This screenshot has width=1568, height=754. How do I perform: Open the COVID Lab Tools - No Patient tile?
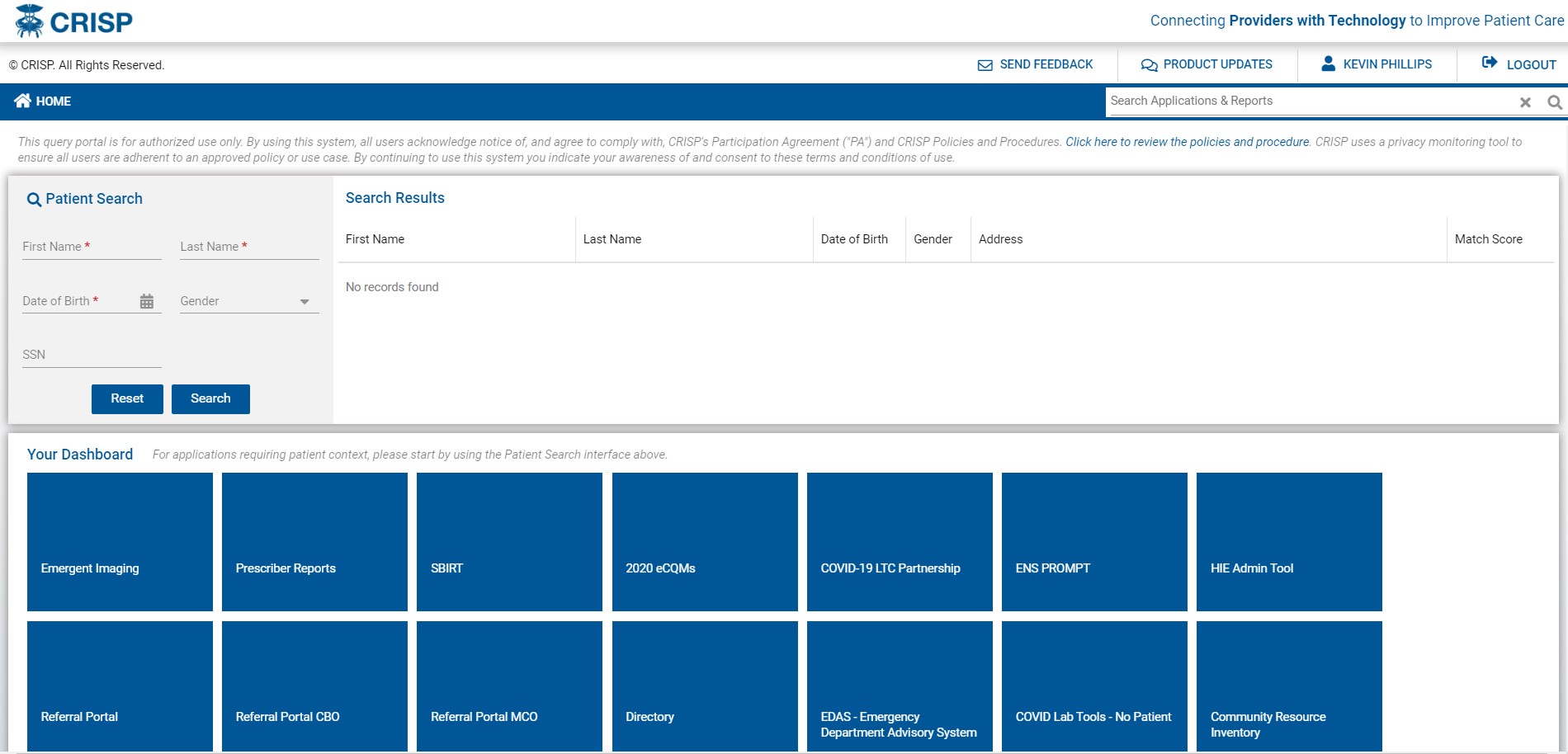click(x=1094, y=686)
